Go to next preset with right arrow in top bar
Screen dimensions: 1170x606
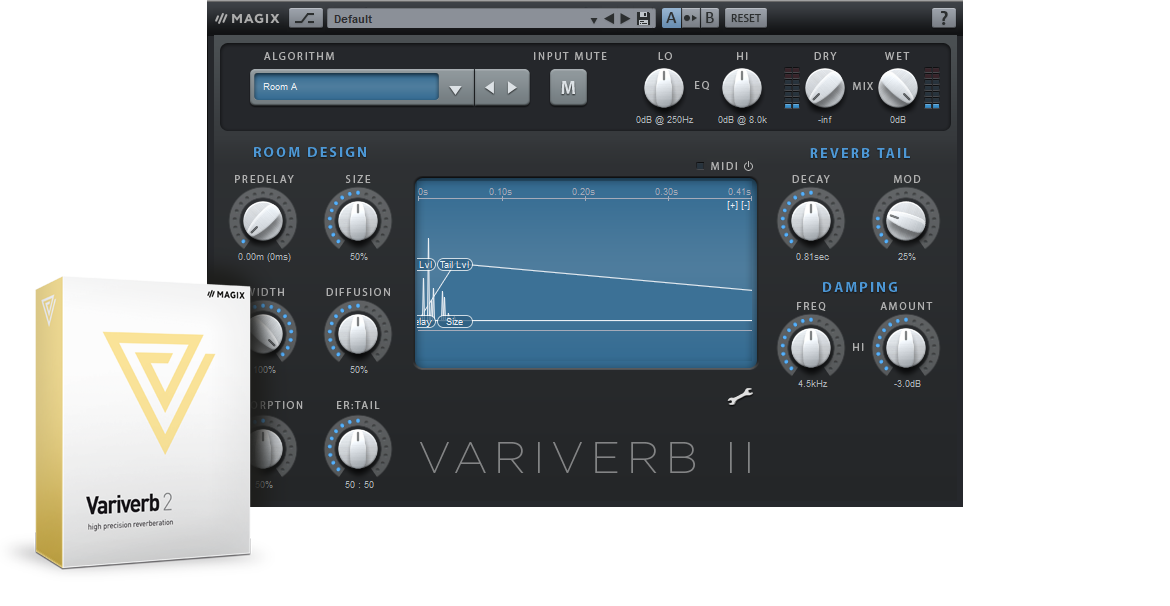tap(625, 19)
